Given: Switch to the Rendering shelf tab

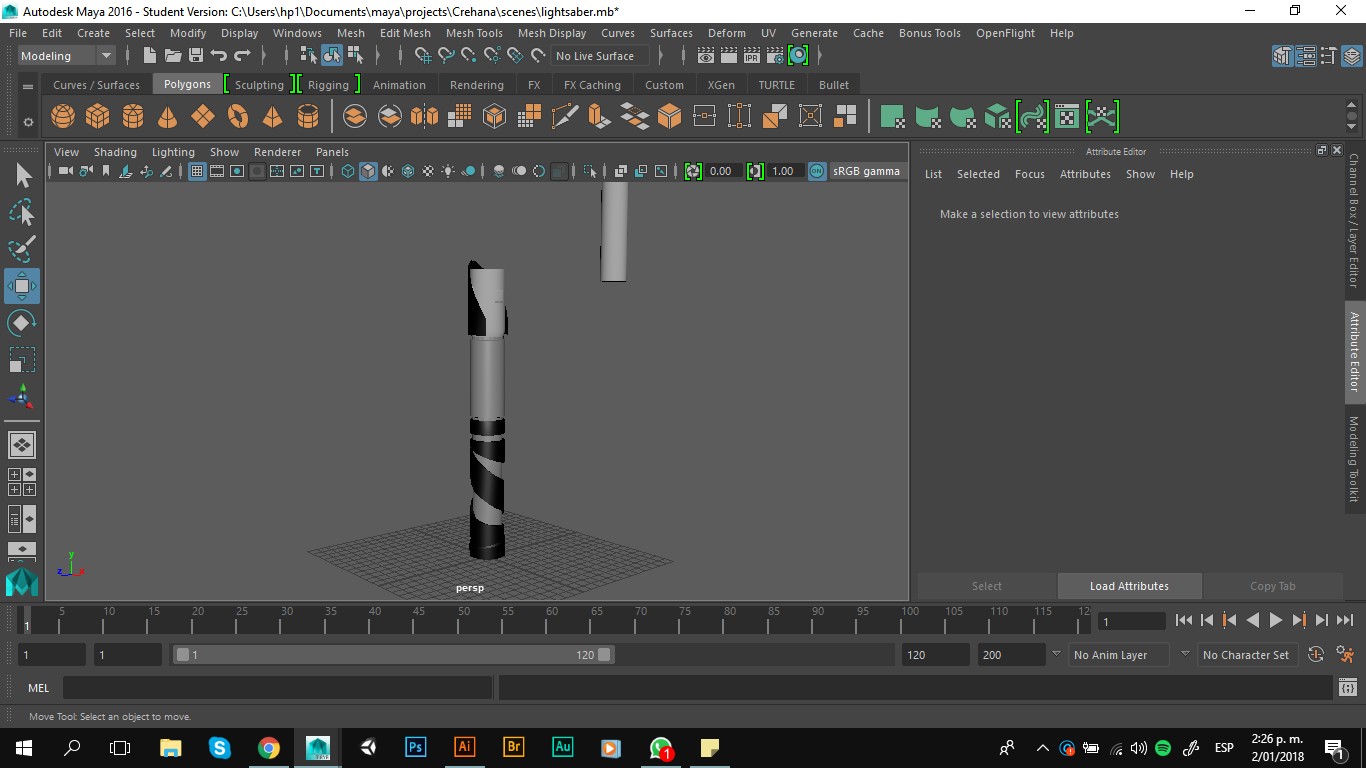Looking at the screenshot, I should point(477,85).
